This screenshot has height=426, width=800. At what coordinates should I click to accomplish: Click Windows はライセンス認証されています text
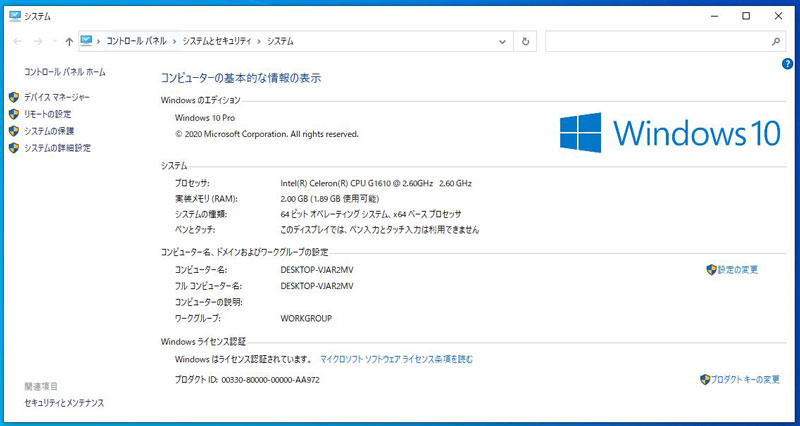(243, 359)
